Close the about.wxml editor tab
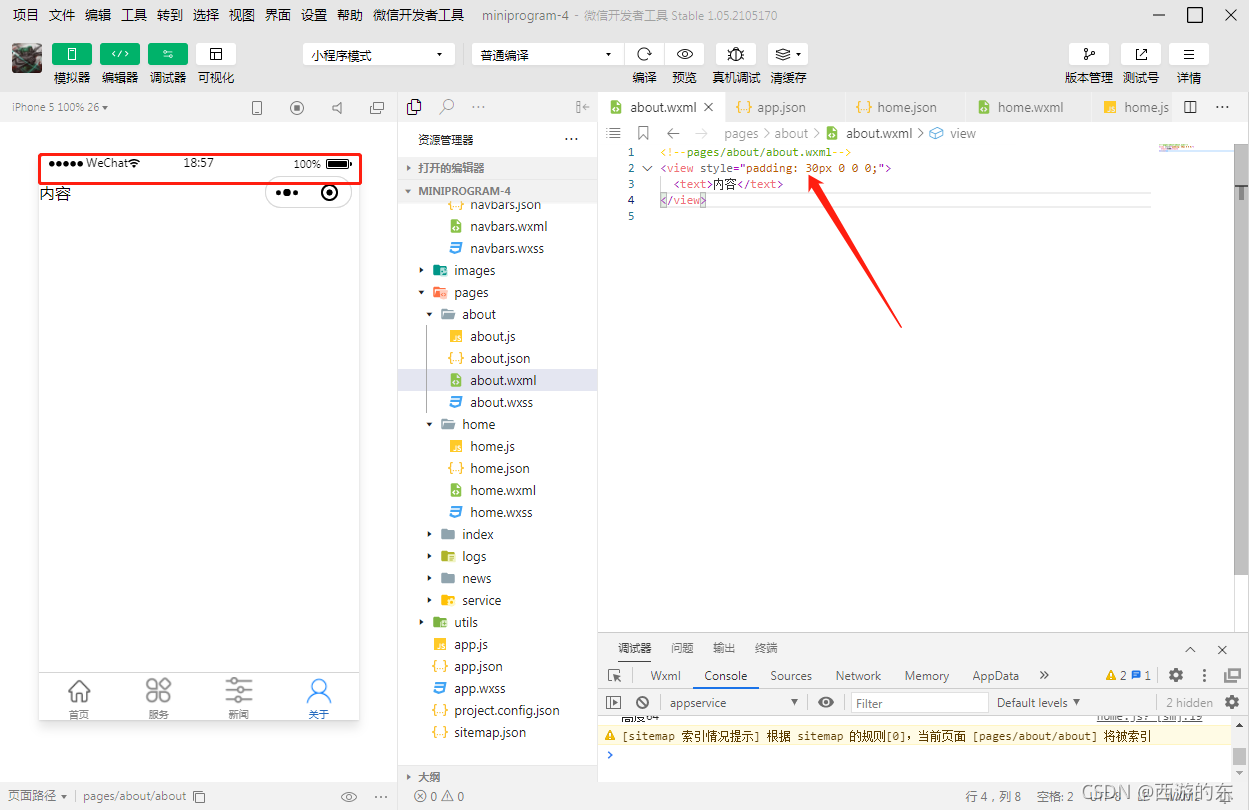1249x810 pixels. coord(709,107)
